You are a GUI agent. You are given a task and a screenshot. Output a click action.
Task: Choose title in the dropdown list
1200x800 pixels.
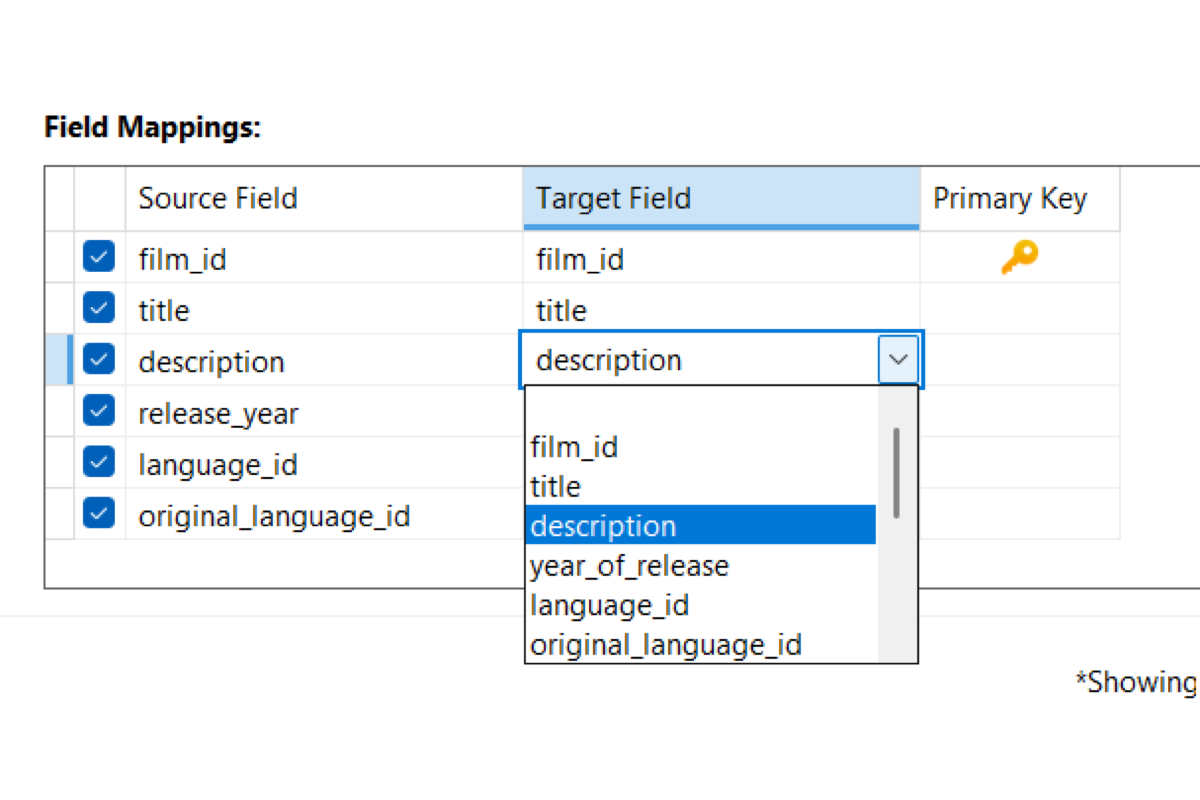pyautogui.click(x=700, y=486)
